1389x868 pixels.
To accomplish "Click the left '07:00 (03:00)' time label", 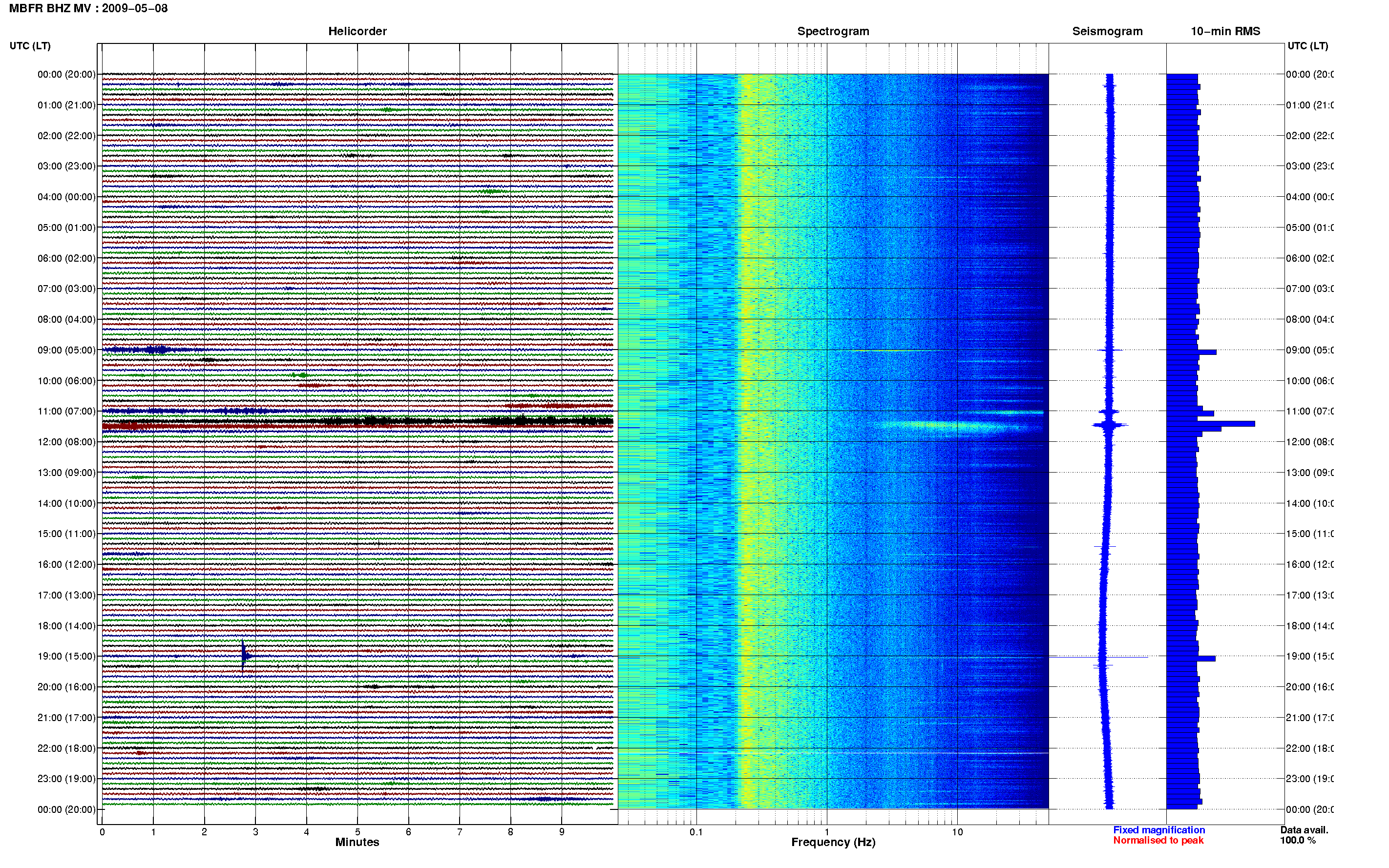I will pyautogui.click(x=66, y=289).
